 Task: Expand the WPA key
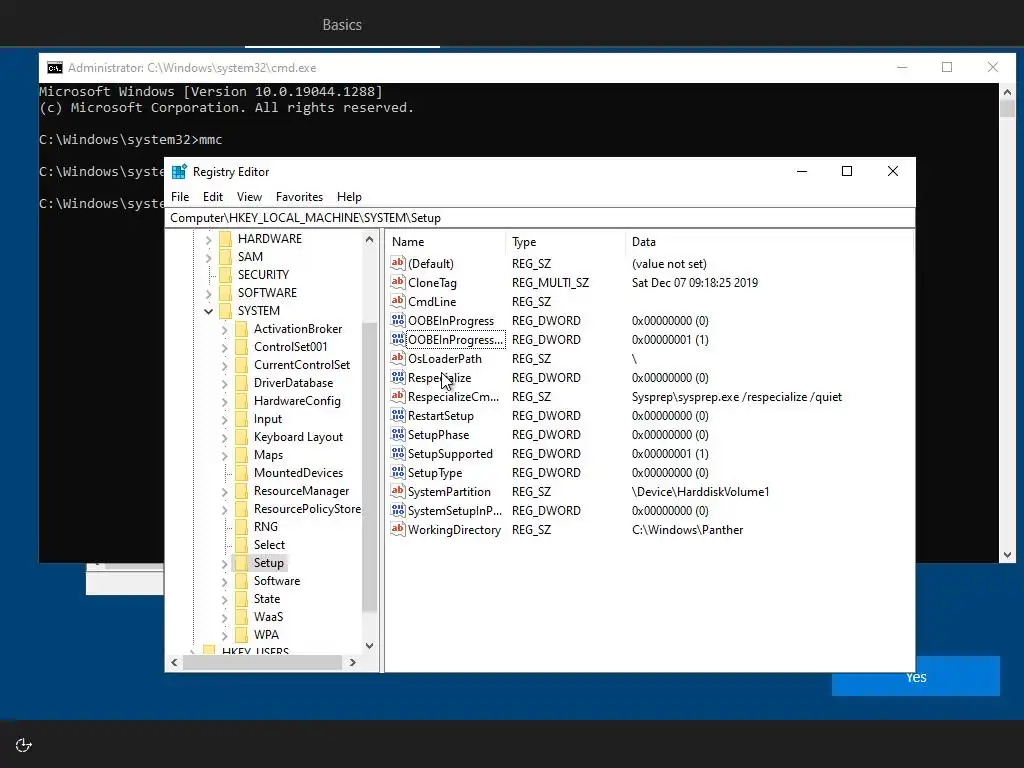pyautogui.click(x=225, y=635)
